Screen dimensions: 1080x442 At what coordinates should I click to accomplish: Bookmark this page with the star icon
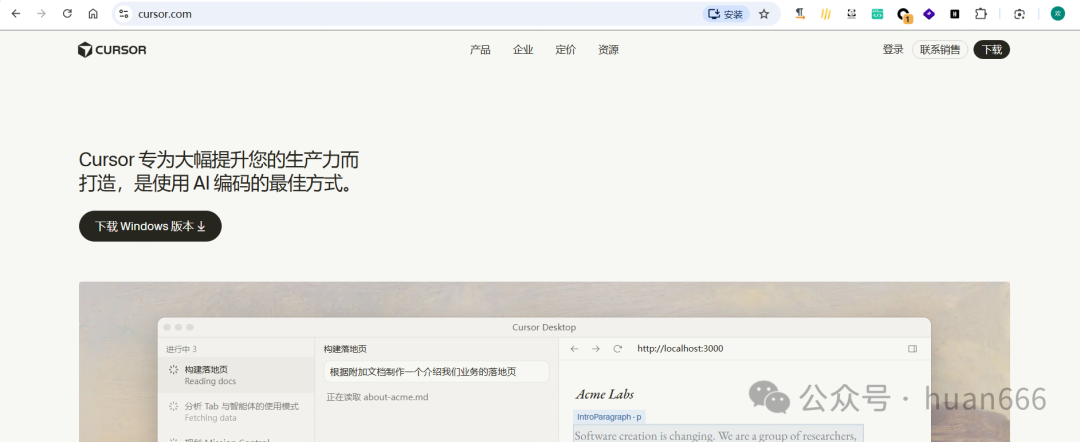click(764, 14)
